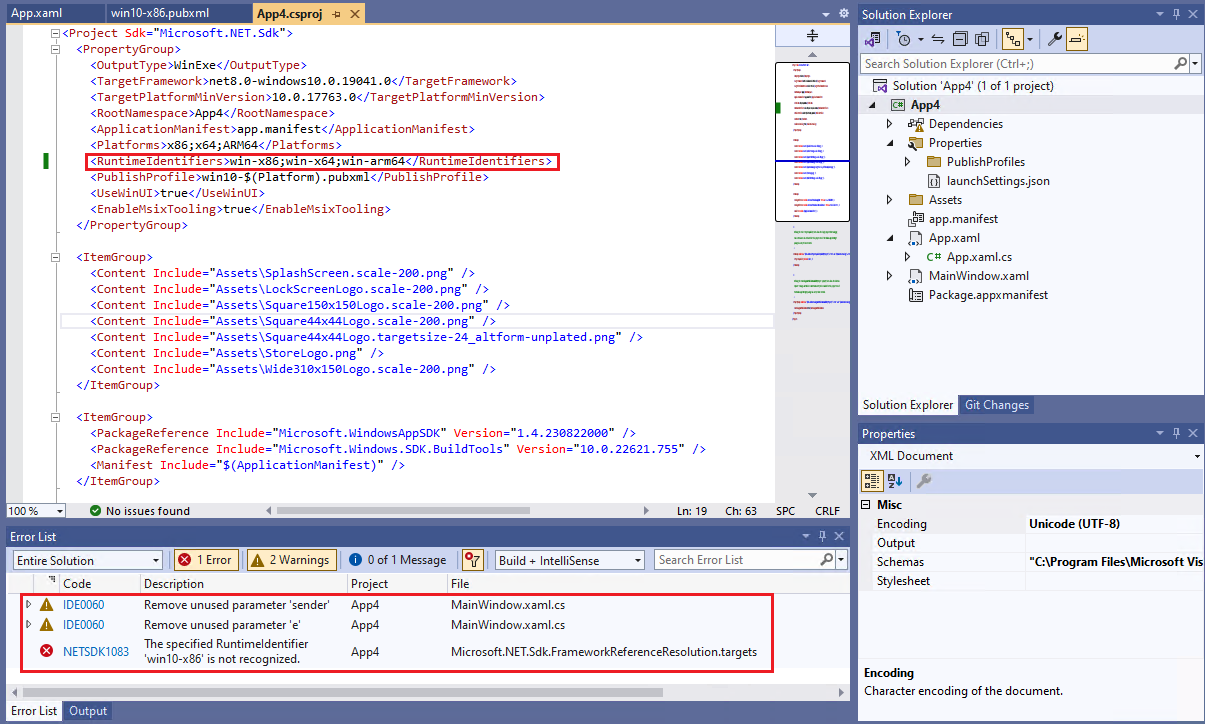Switch to the Git Changes tab
The width and height of the screenshot is (1205, 724).
click(x=996, y=405)
